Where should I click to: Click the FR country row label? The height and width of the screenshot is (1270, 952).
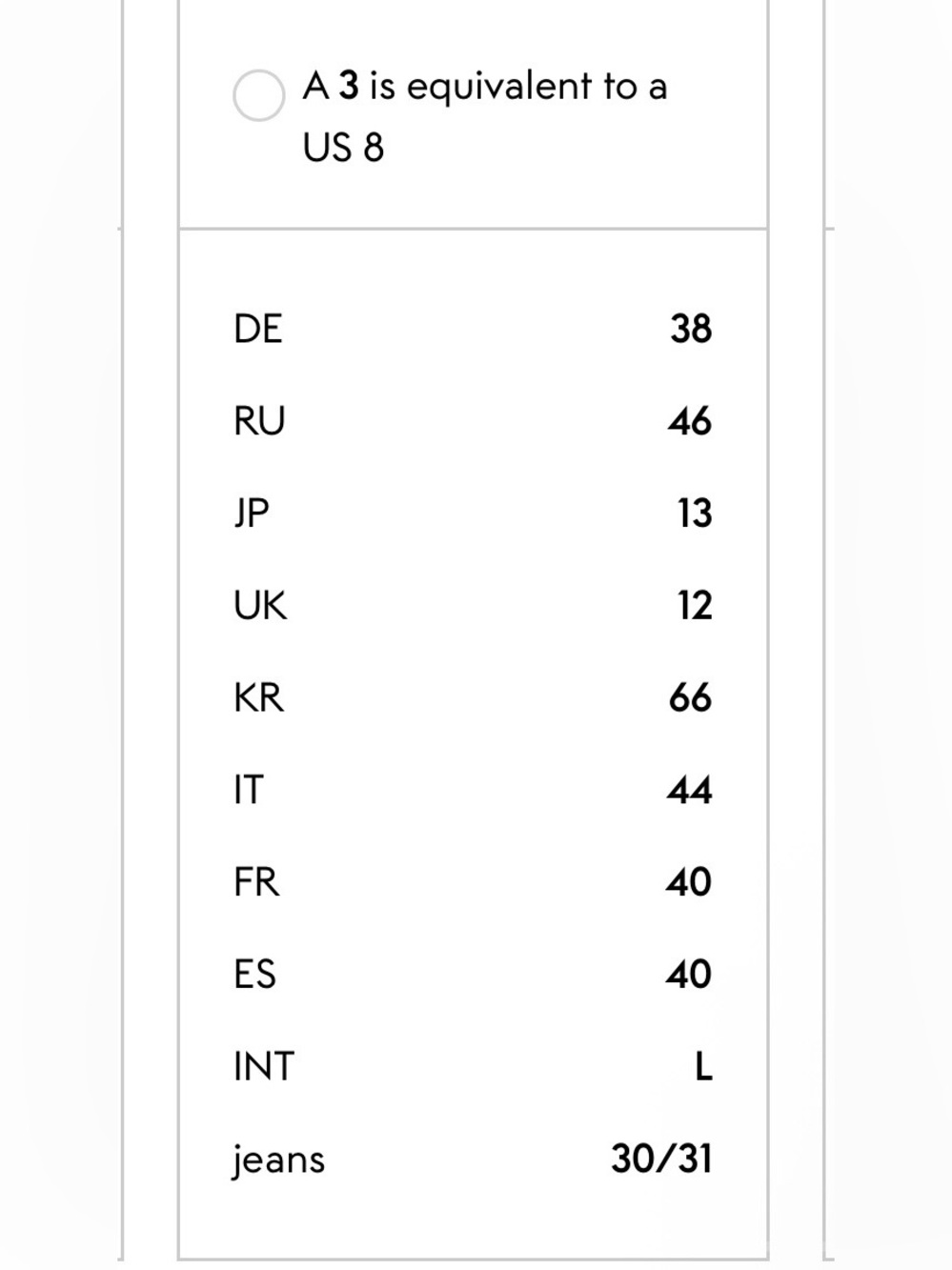point(256,883)
